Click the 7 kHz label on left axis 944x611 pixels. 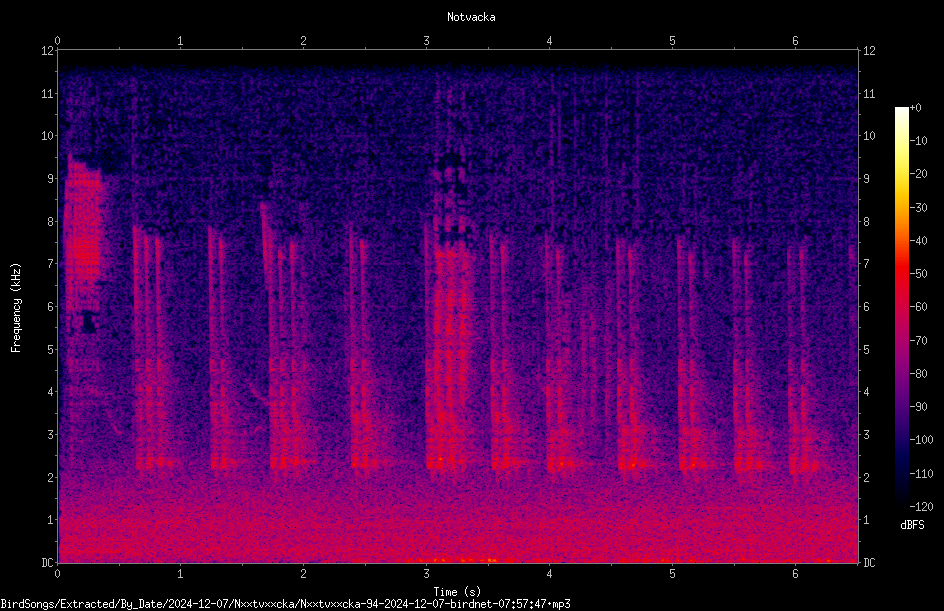coord(51,264)
